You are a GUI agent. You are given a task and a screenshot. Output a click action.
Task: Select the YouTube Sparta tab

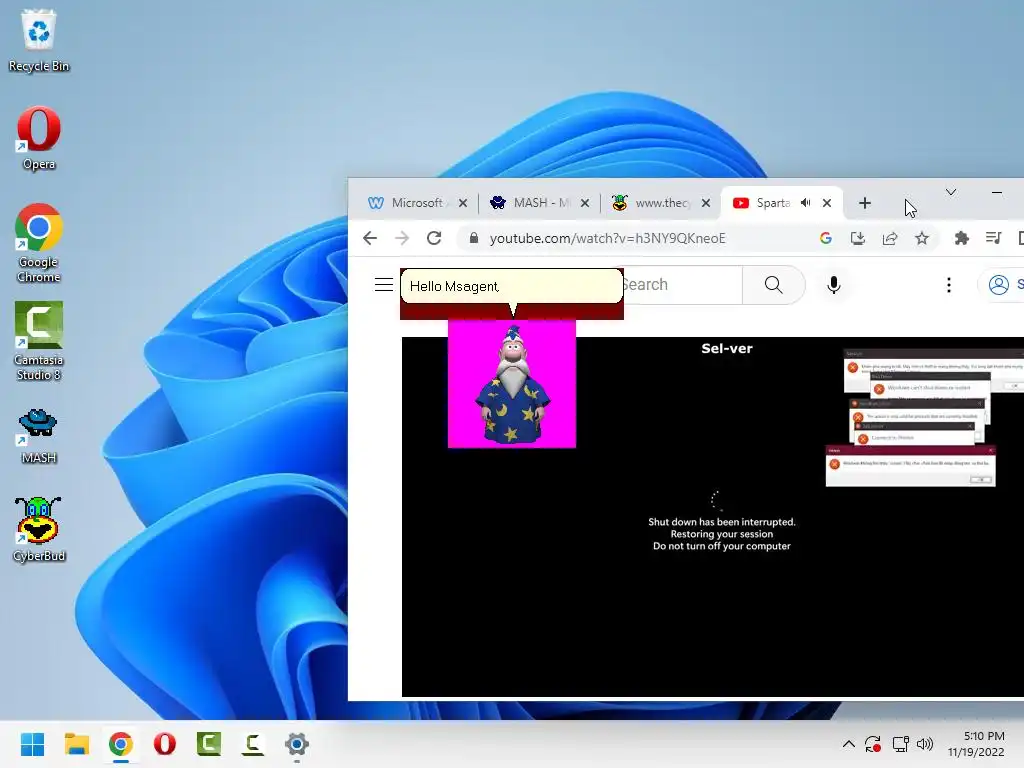coord(773,203)
